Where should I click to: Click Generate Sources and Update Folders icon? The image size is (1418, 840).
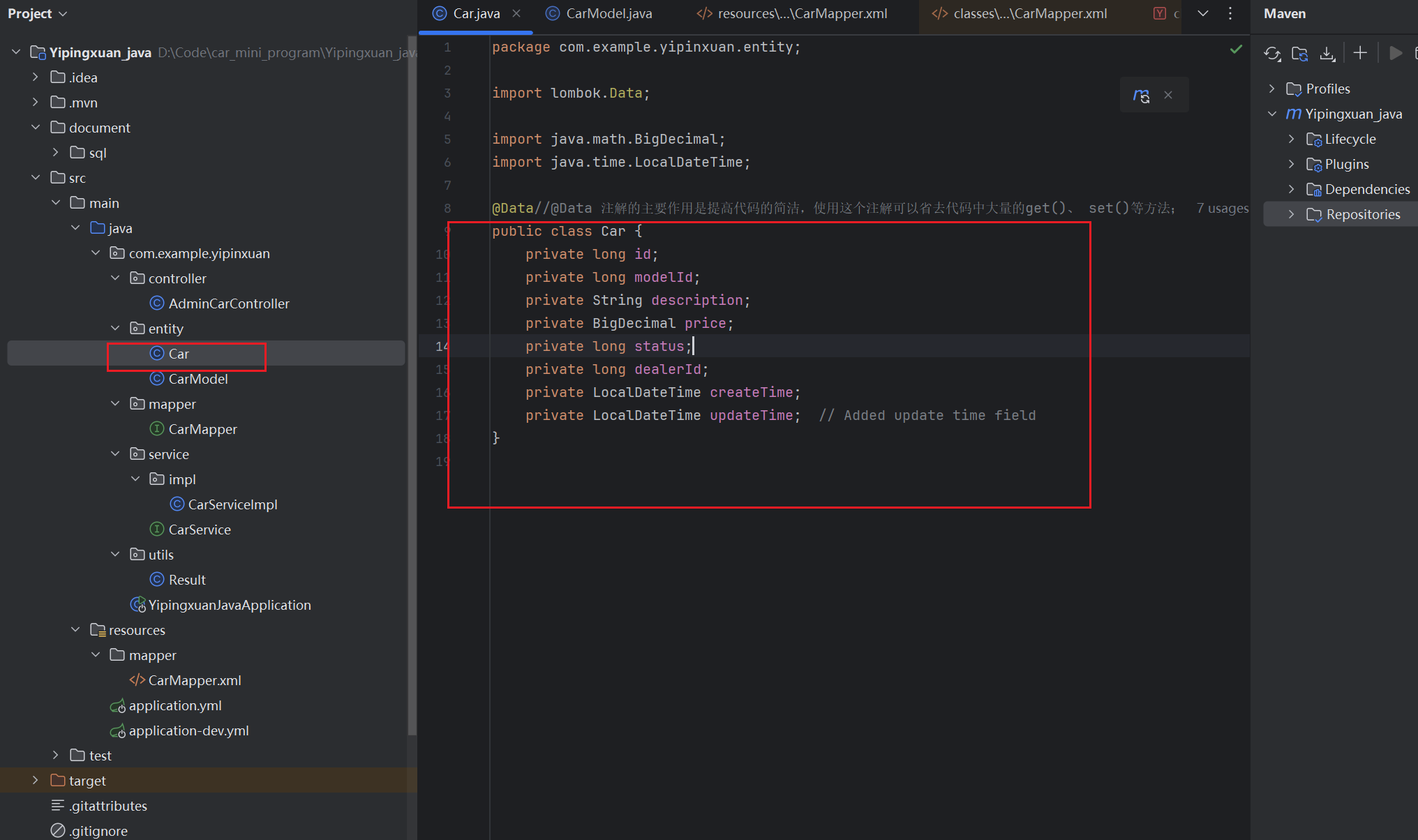pyautogui.click(x=1299, y=54)
